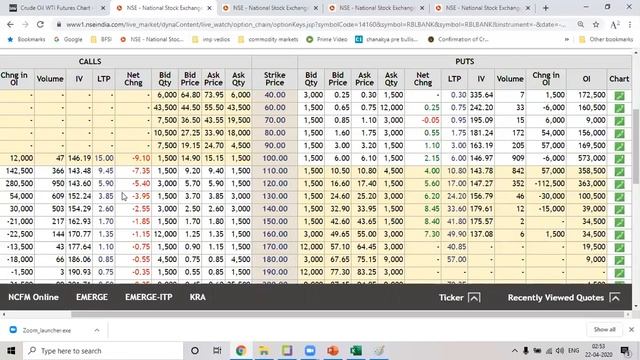Open chart icon for strike 80.00 row
640x360 pixels.
pyautogui.click(x=619, y=134)
